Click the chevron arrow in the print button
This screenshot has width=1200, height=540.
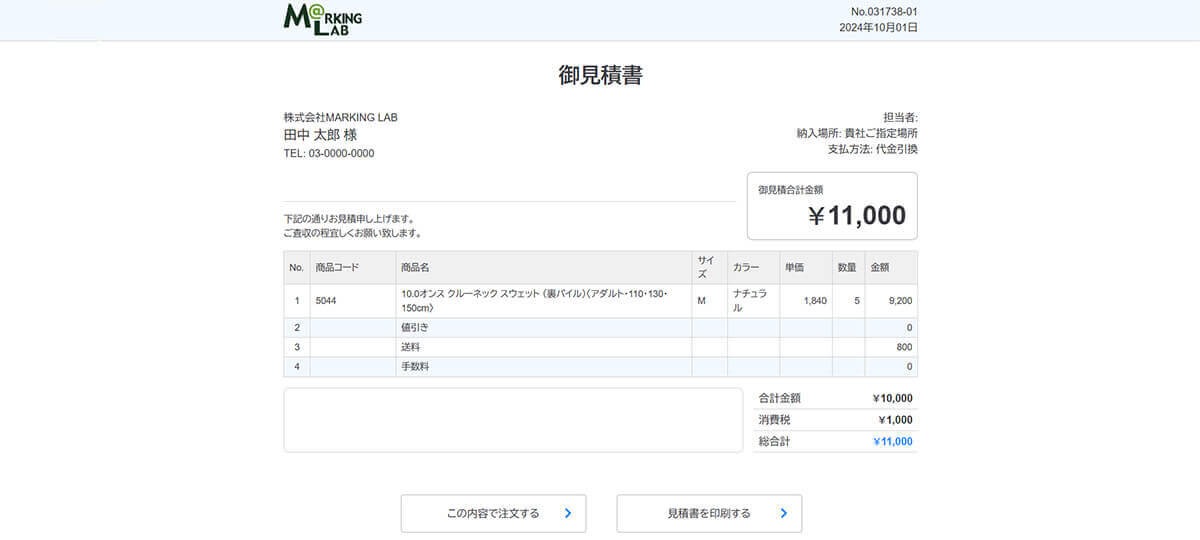click(x=784, y=513)
